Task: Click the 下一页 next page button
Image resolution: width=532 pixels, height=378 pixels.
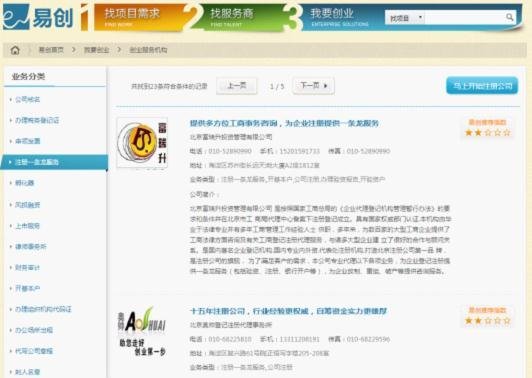Action: [x=314, y=86]
